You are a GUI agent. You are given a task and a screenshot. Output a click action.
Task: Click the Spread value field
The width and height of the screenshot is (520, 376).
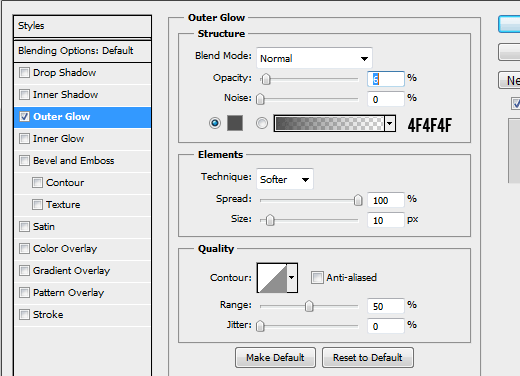(386, 200)
